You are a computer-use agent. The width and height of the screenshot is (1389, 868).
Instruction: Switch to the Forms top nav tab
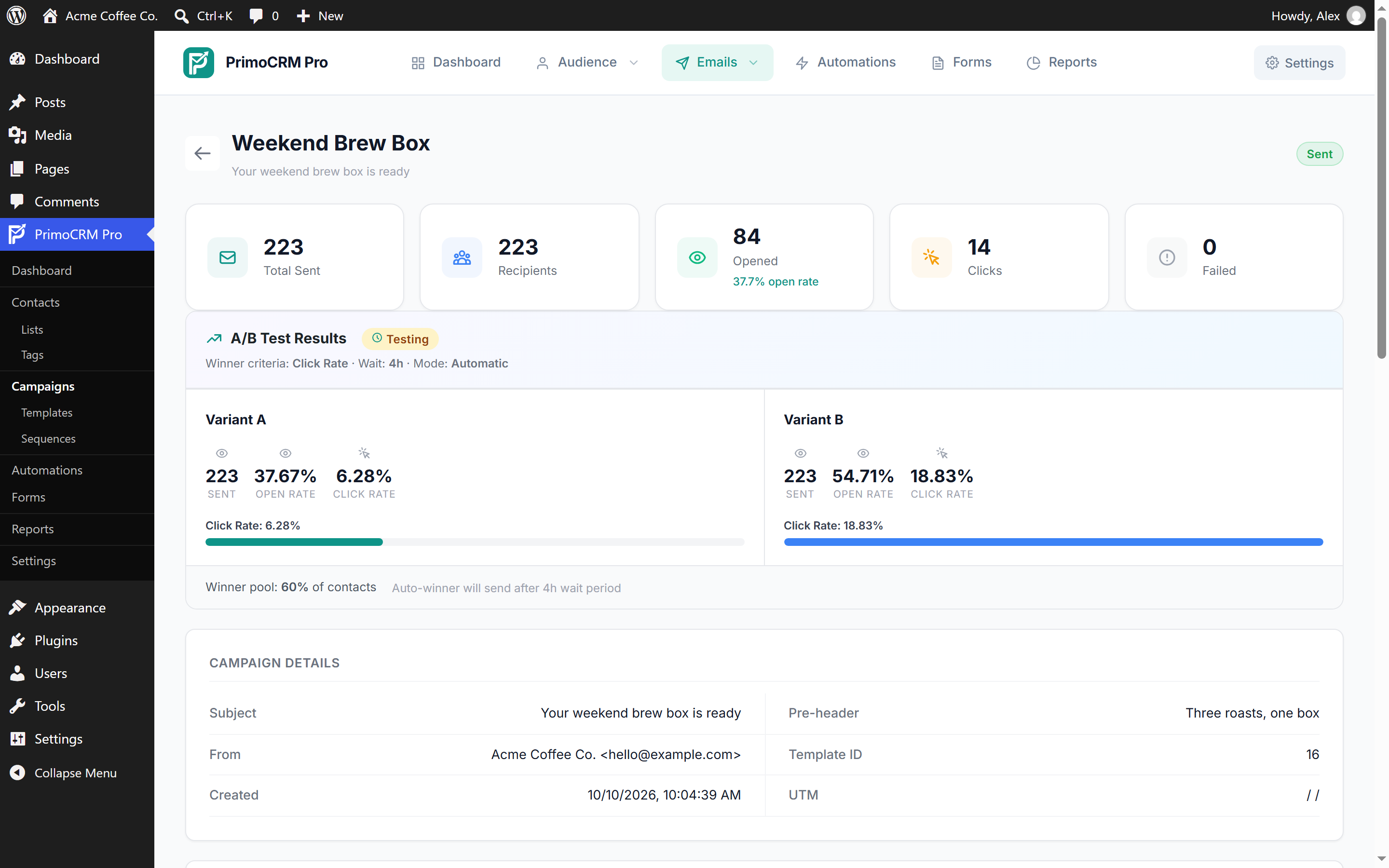tap(961, 62)
